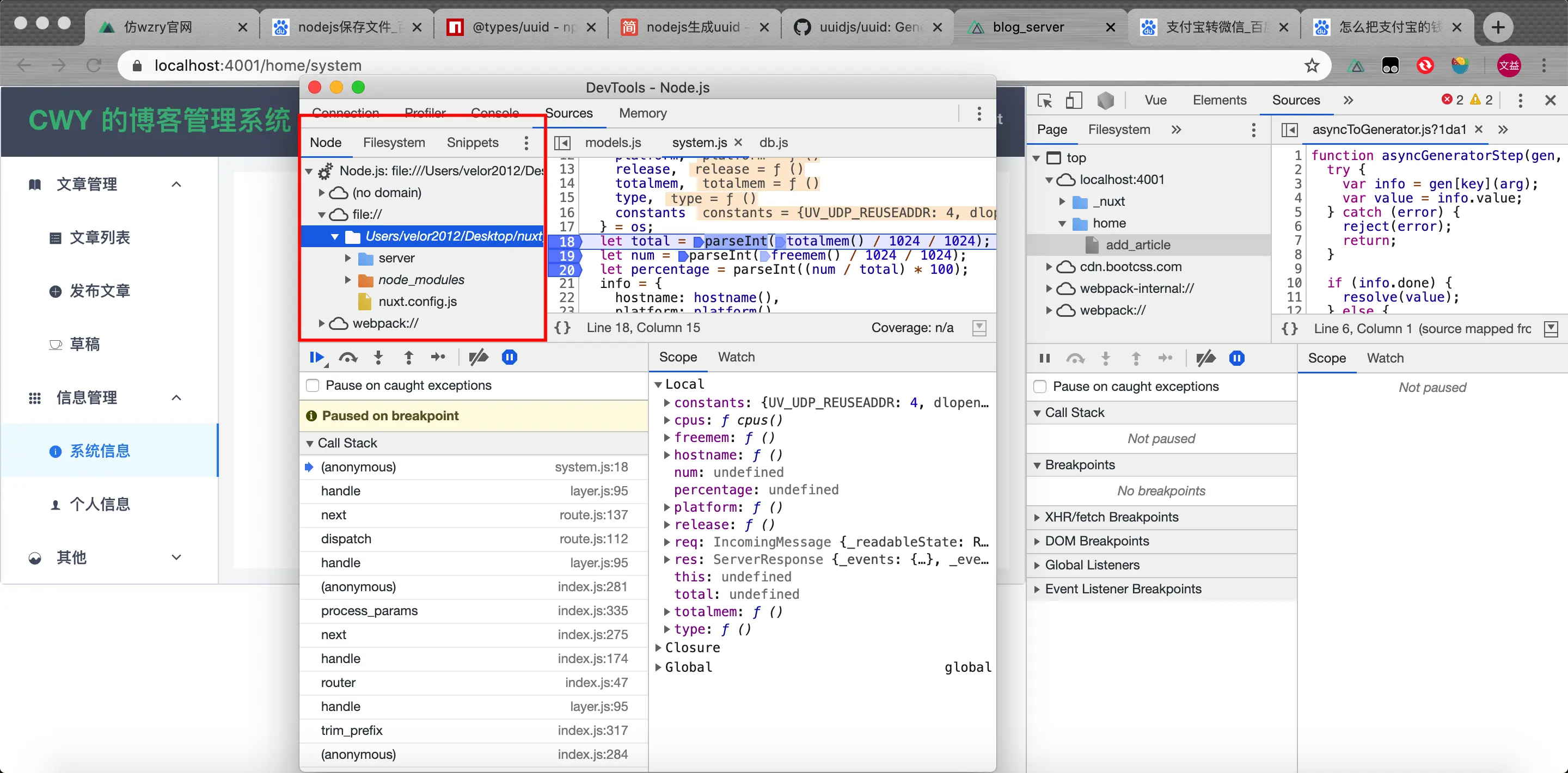The width and height of the screenshot is (1568, 773).
Task: Expand the server folder
Action: coord(348,258)
